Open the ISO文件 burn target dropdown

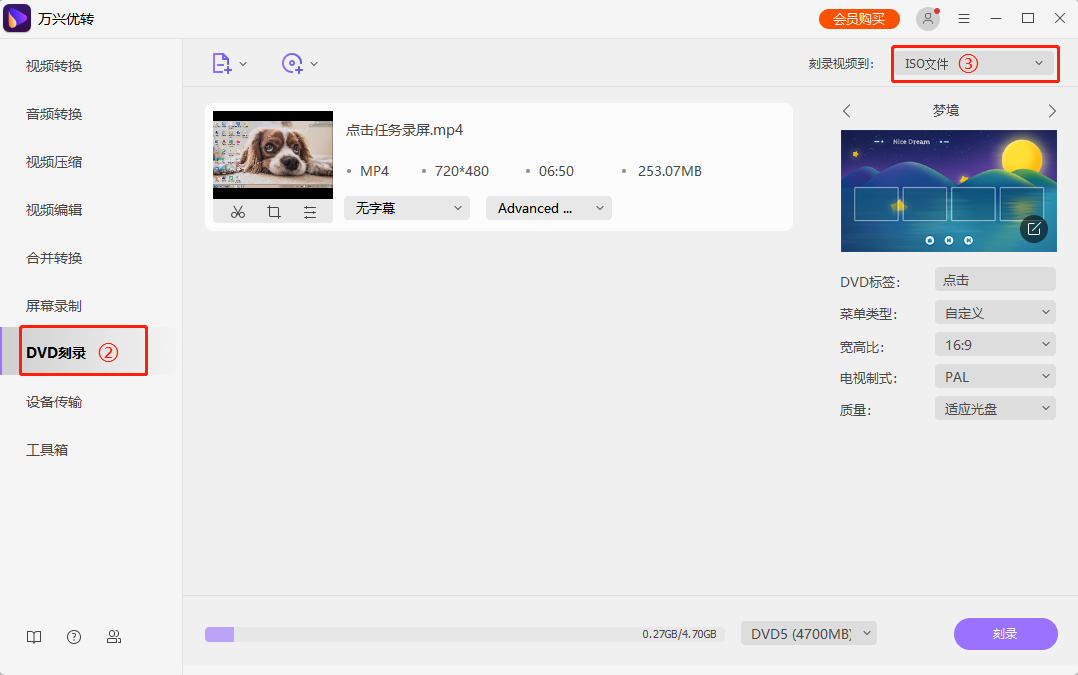[974, 63]
